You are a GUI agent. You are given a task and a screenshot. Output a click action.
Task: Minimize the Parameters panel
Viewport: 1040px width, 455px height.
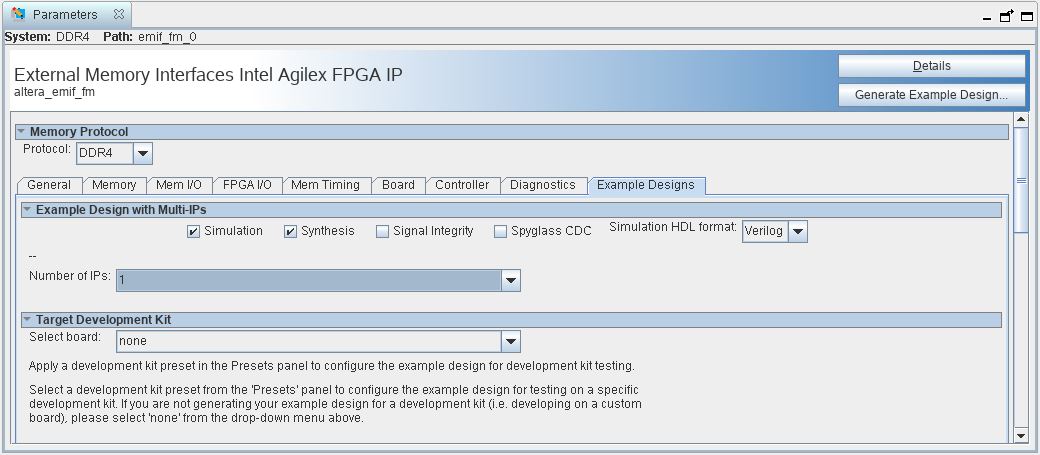[x=987, y=17]
